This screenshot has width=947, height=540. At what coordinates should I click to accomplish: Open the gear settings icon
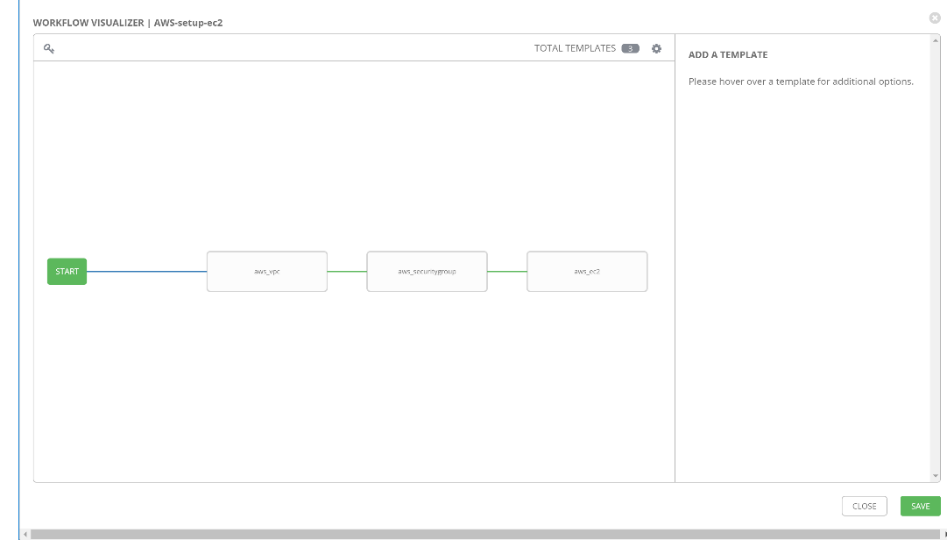click(x=657, y=48)
